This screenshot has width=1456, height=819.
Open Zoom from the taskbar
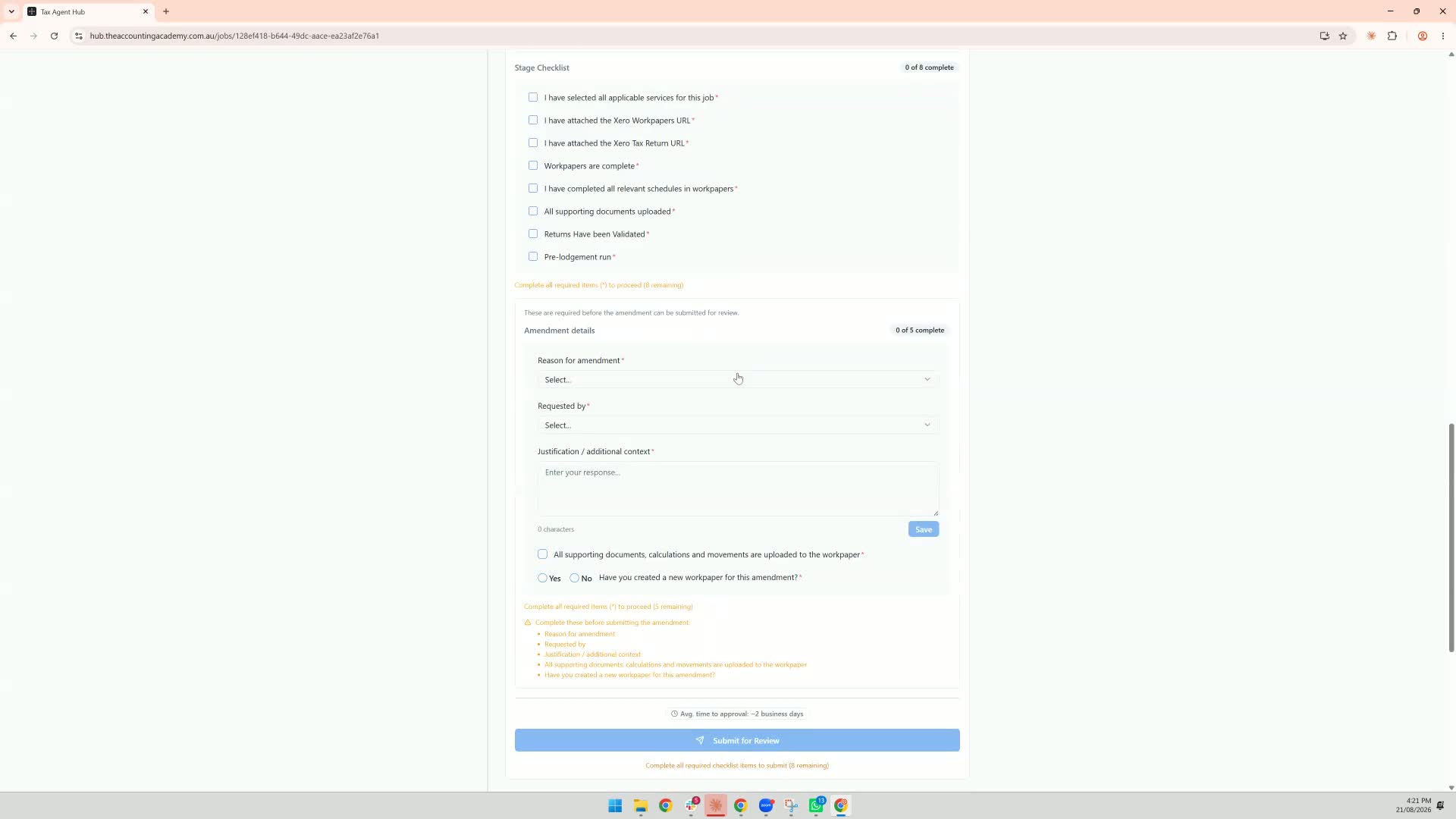766,805
